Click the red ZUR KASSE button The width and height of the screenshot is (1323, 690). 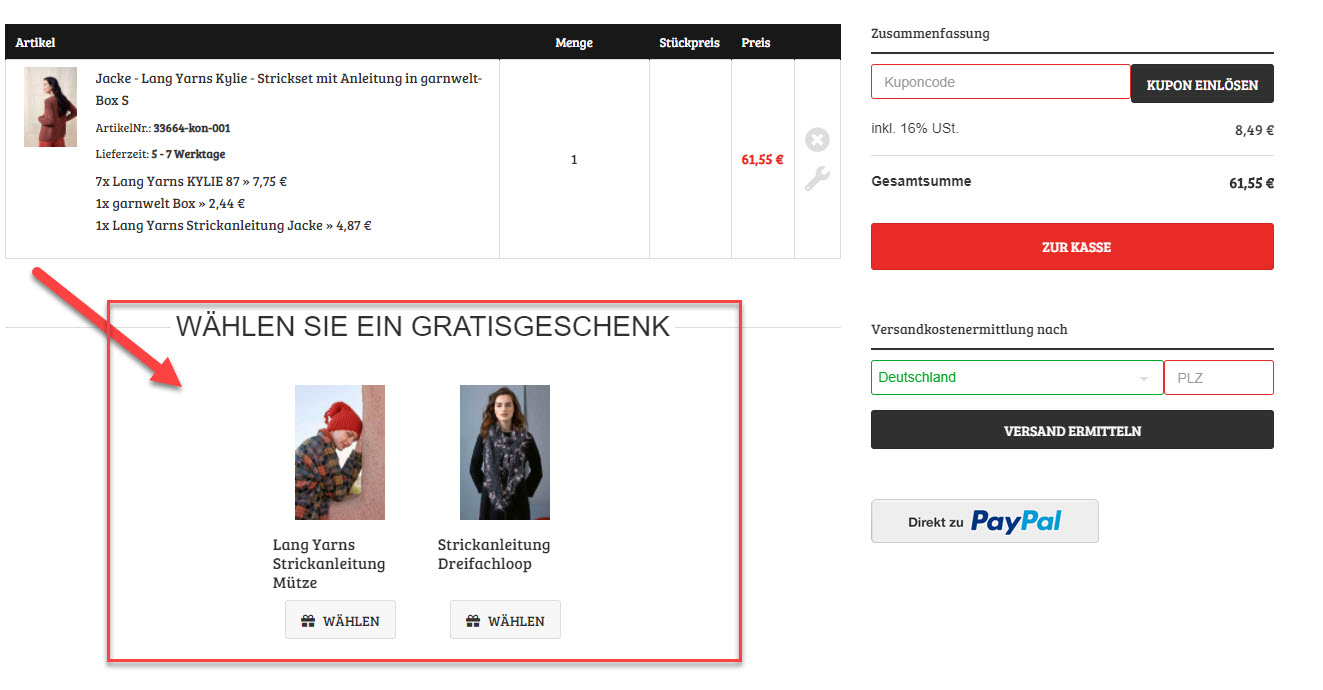1072,247
